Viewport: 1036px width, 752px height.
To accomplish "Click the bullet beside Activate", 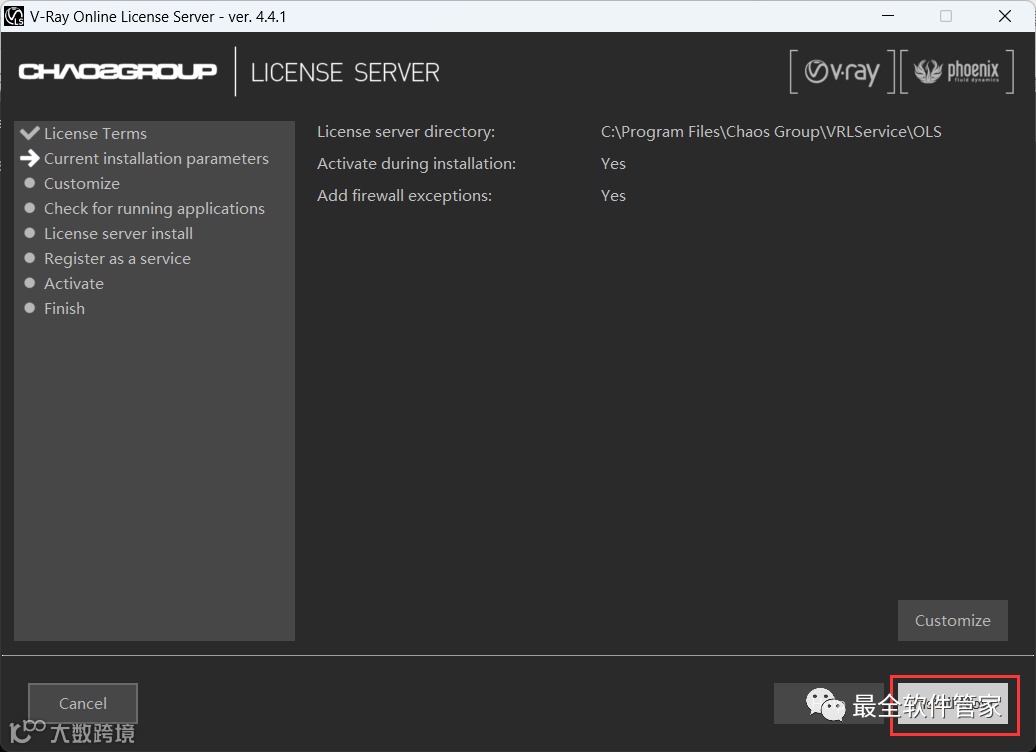I will [30, 283].
